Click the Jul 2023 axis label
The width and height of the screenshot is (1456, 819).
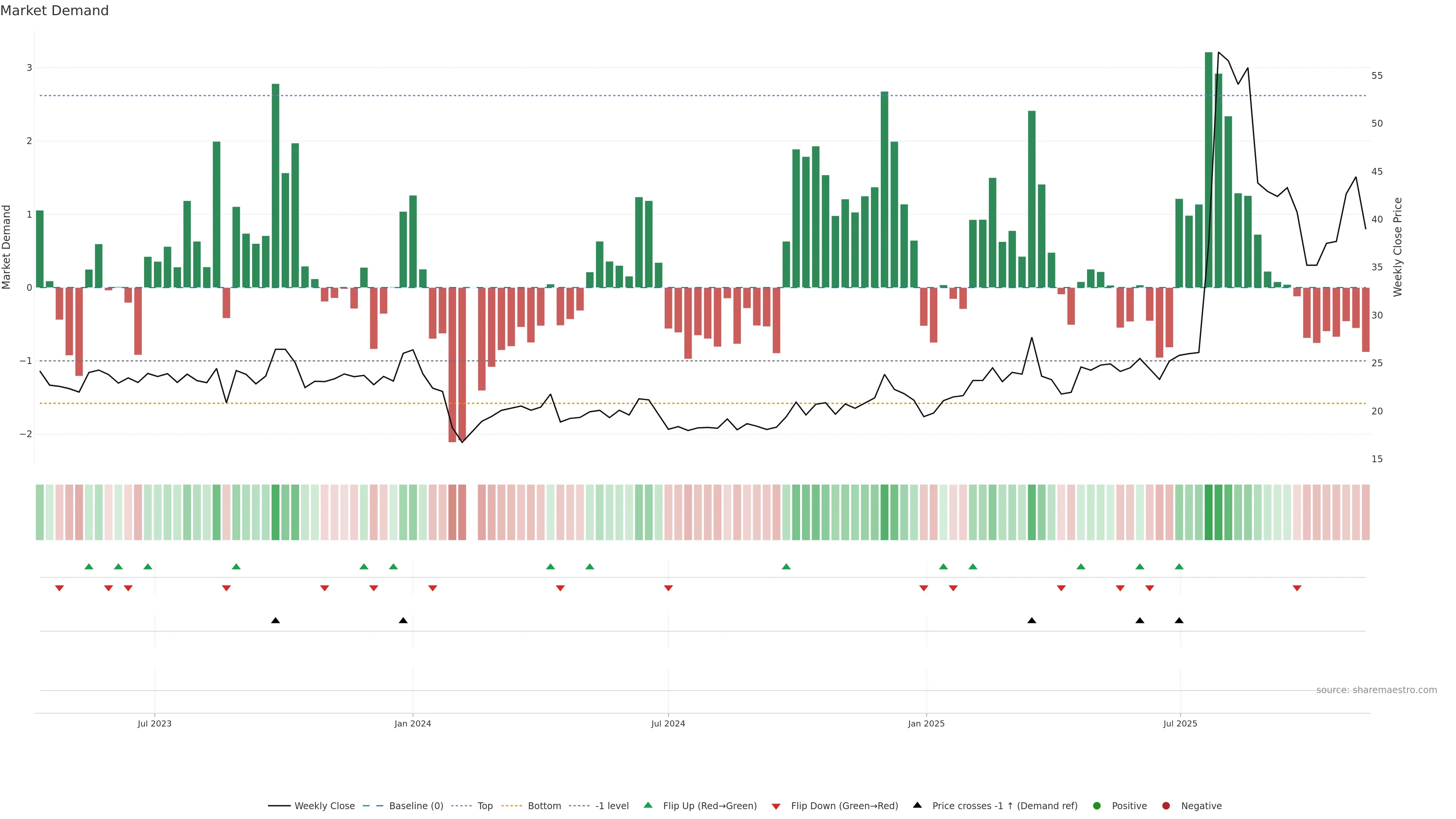coord(154,724)
